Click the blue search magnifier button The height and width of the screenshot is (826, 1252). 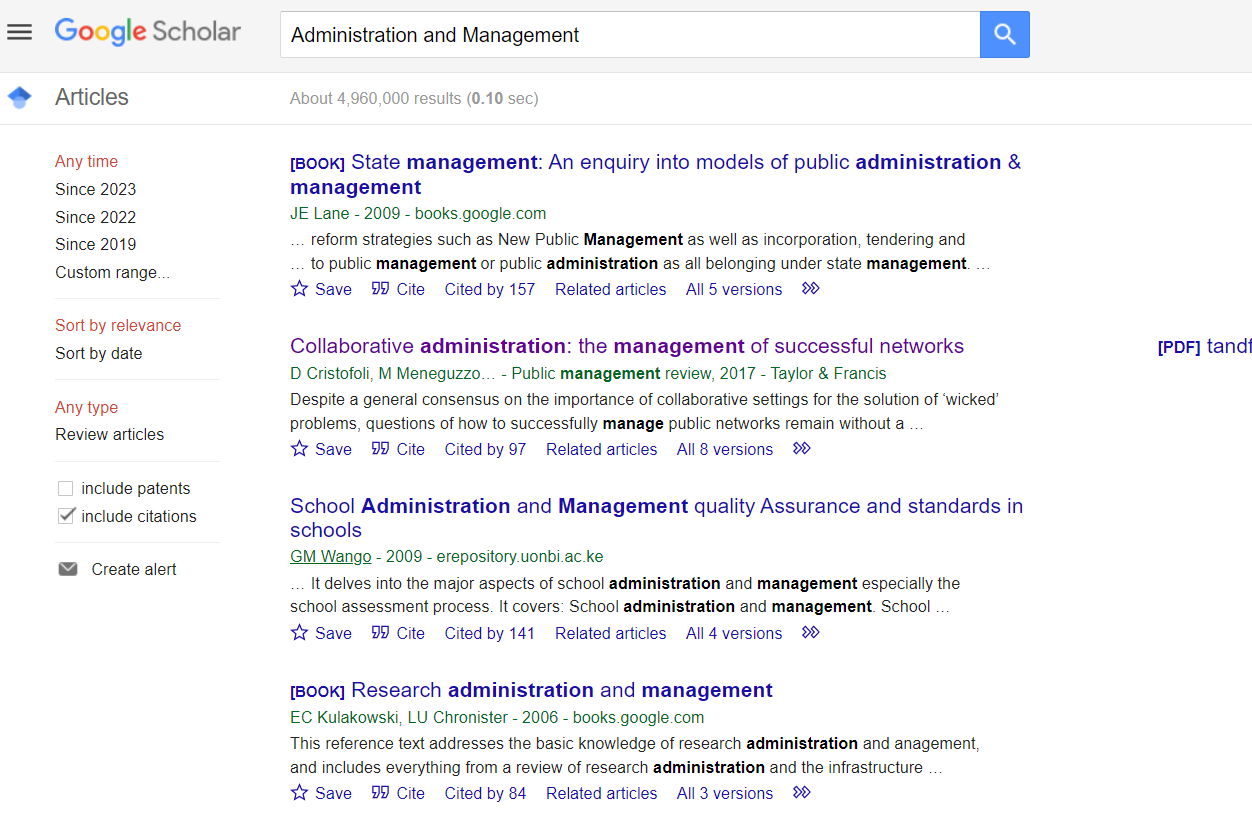[x=1004, y=34]
